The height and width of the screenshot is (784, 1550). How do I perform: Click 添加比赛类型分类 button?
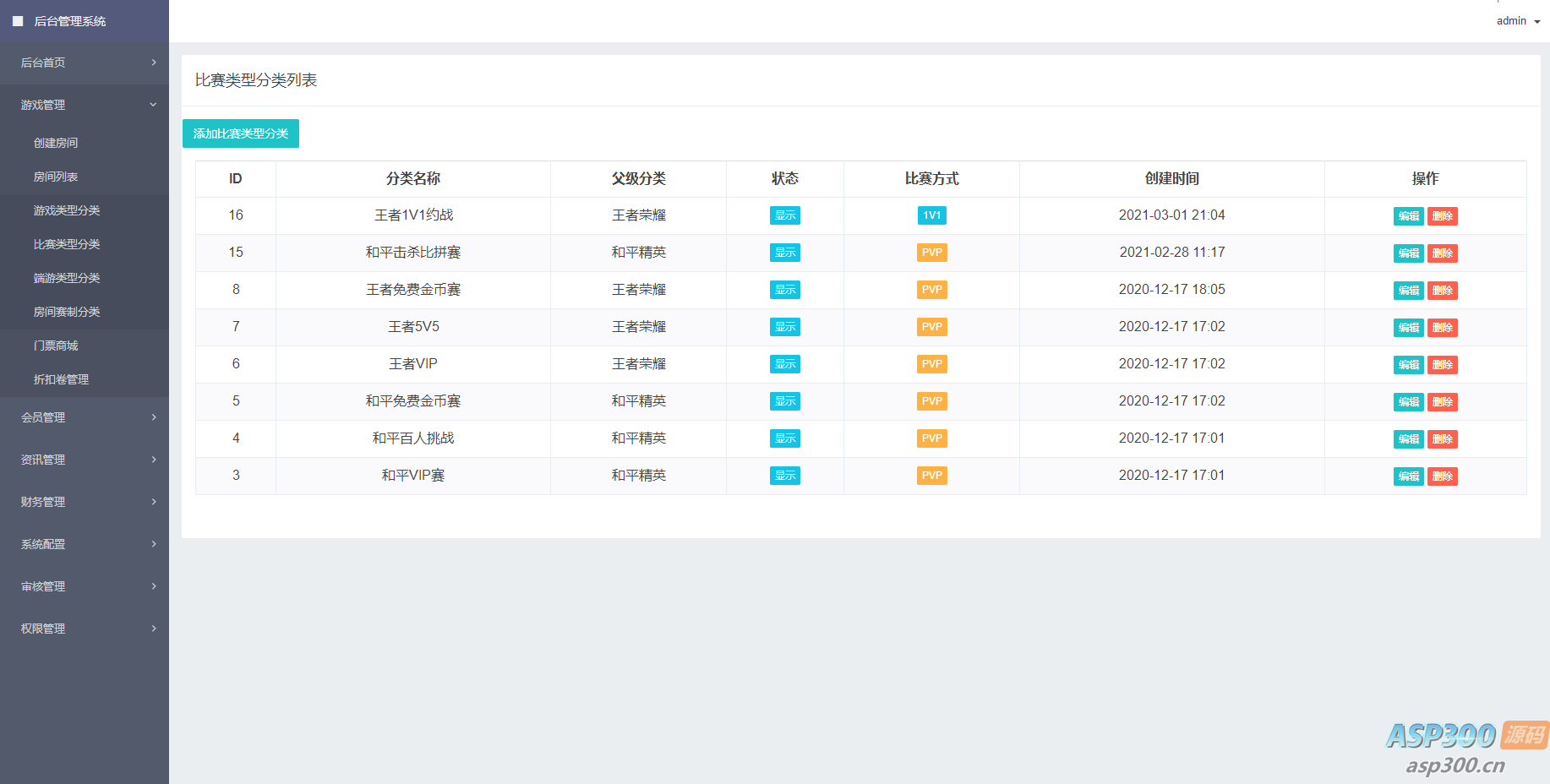241,133
